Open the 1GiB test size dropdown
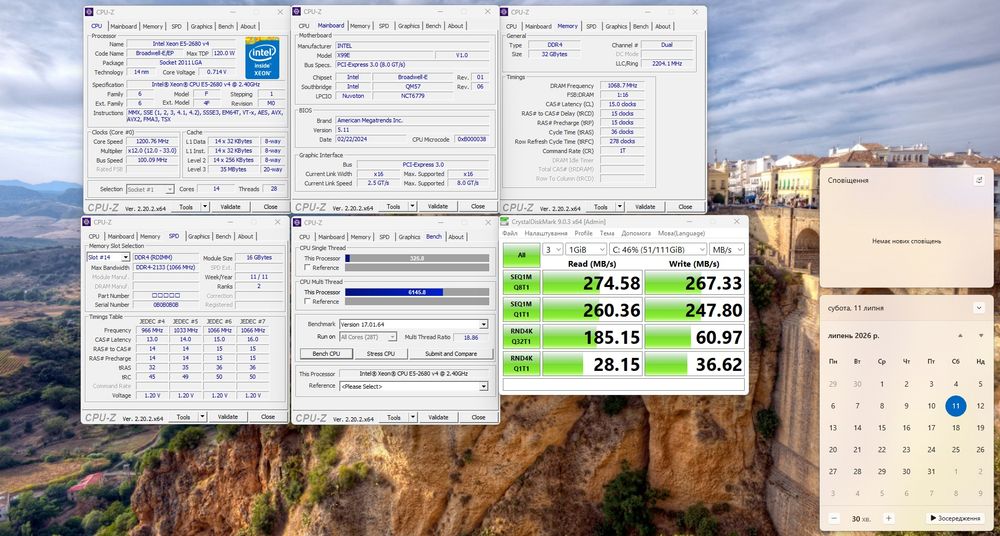The height and width of the screenshot is (536, 1000). pyautogui.click(x=585, y=249)
